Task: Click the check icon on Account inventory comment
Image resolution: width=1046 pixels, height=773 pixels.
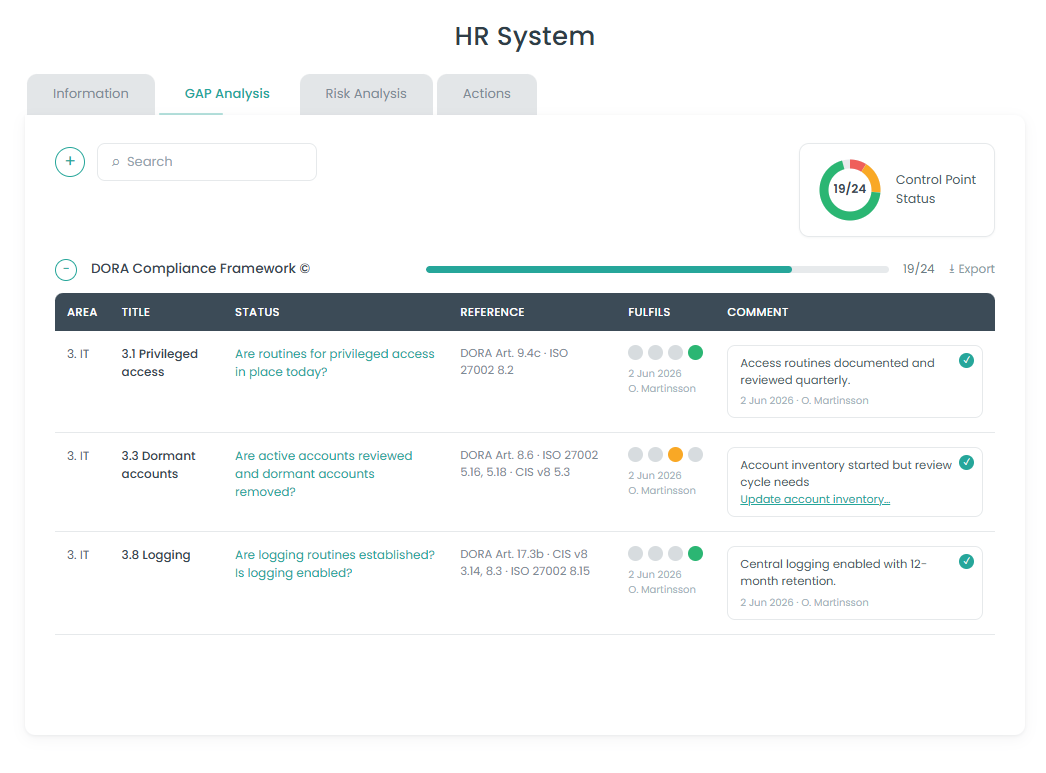Action: (x=966, y=462)
